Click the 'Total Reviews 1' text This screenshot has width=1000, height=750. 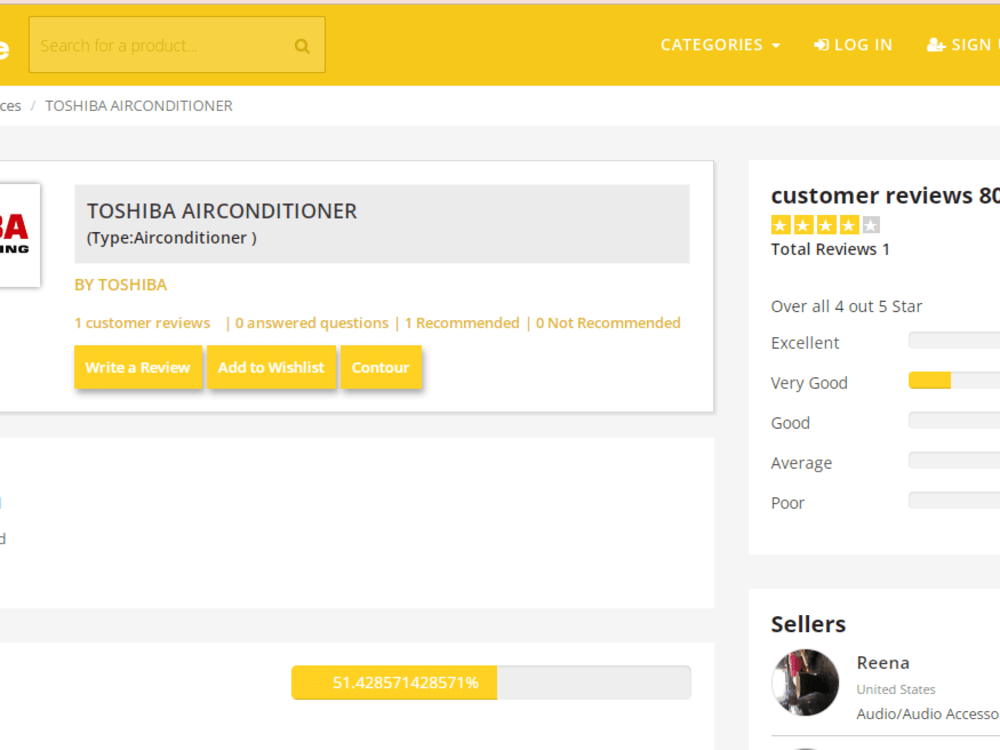(x=830, y=249)
